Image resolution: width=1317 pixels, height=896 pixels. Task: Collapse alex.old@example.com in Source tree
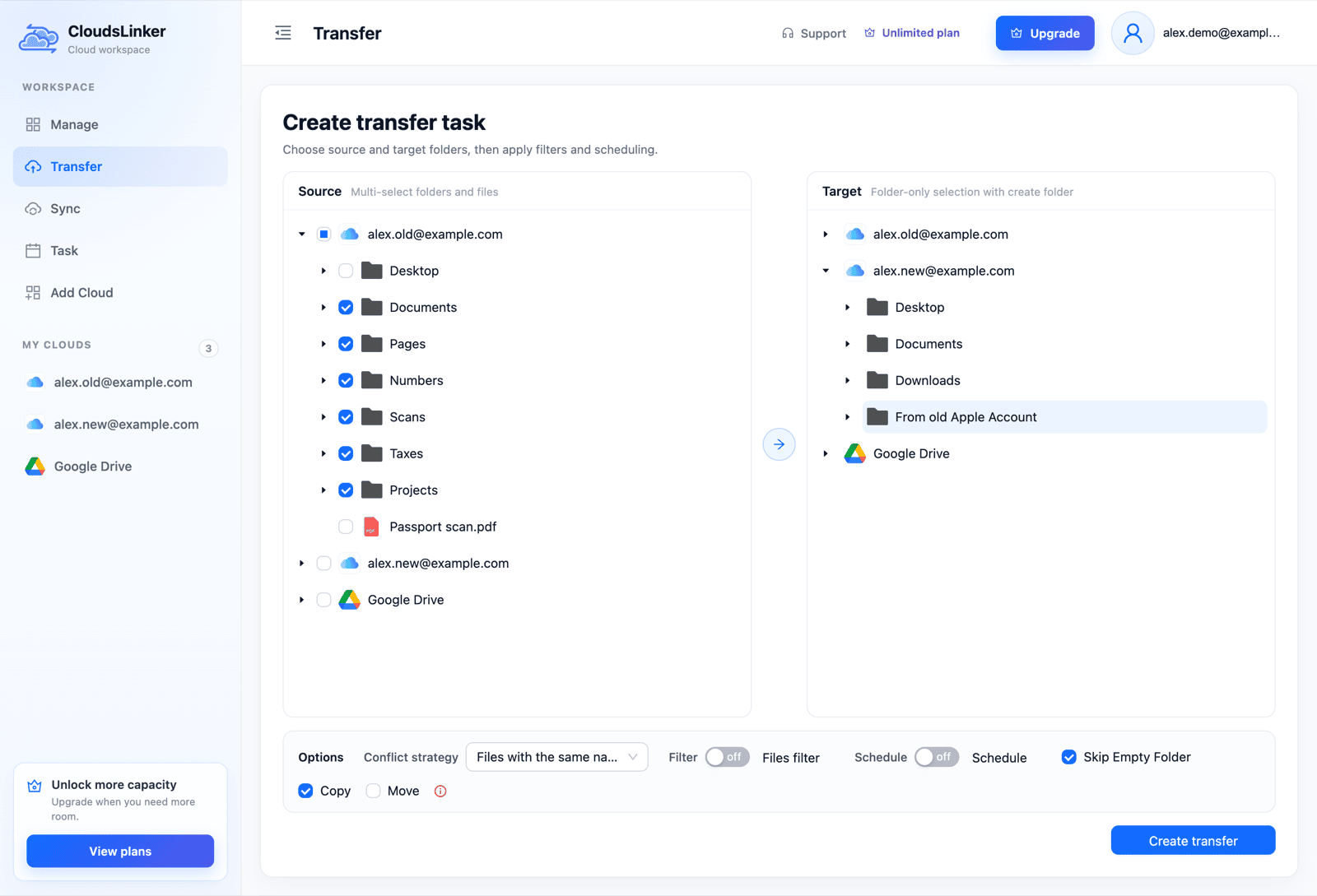(x=302, y=234)
